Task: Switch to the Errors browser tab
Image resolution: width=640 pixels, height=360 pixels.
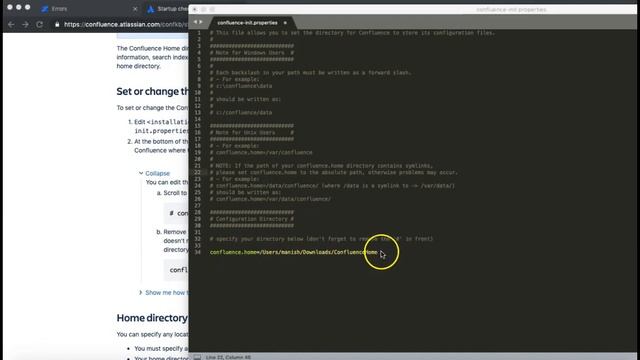Action: click(x=59, y=9)
